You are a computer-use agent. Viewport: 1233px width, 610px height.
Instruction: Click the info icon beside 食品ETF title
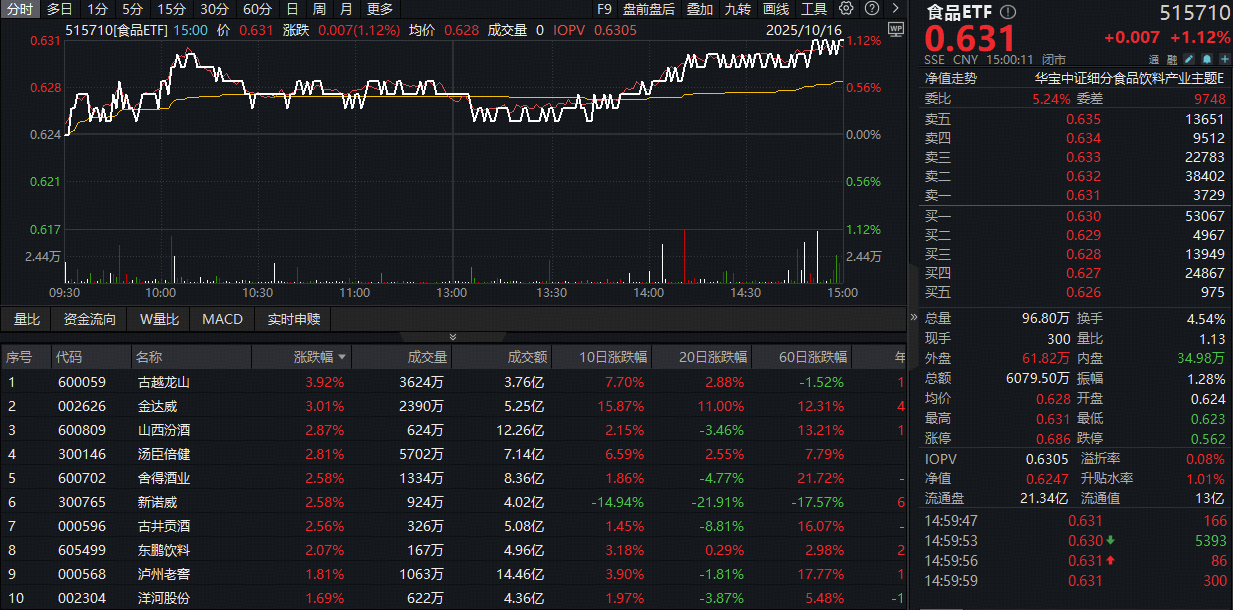(x=1008, y=13)
